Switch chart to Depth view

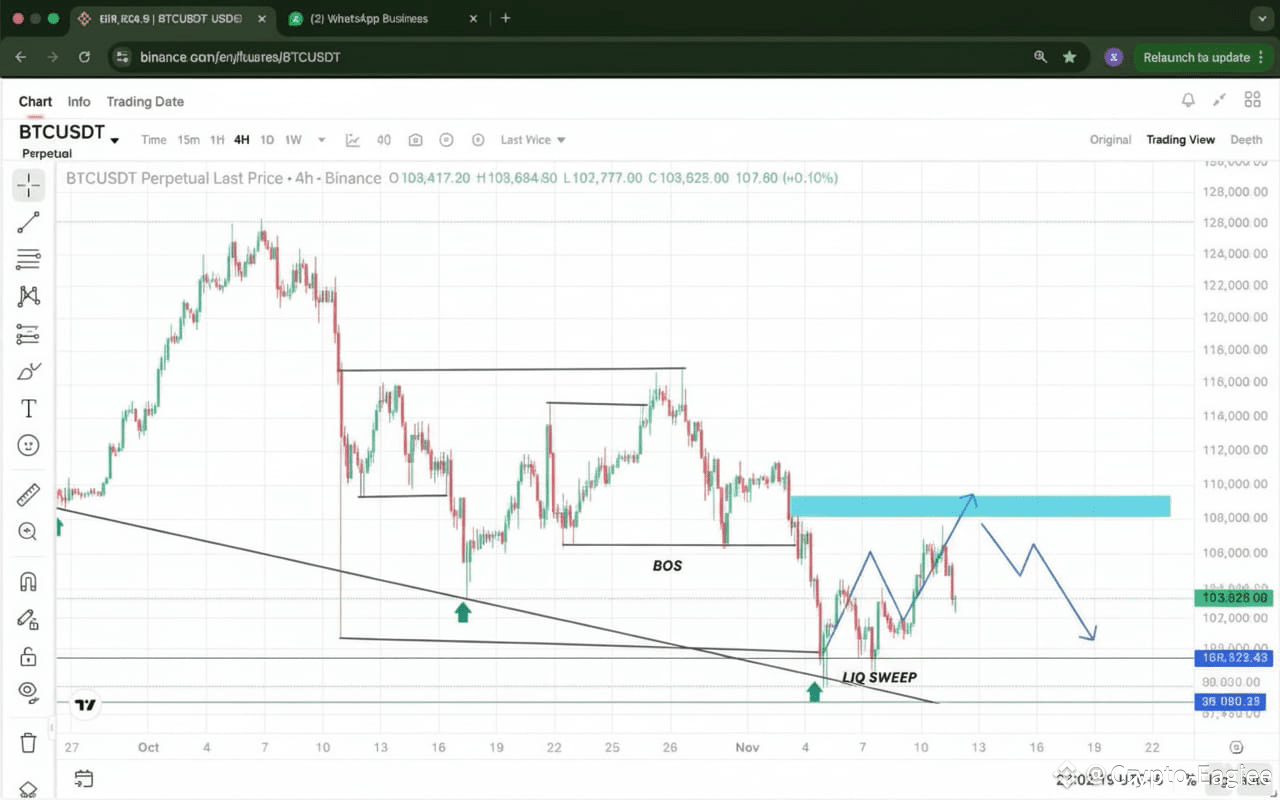tap(1246, 140)
